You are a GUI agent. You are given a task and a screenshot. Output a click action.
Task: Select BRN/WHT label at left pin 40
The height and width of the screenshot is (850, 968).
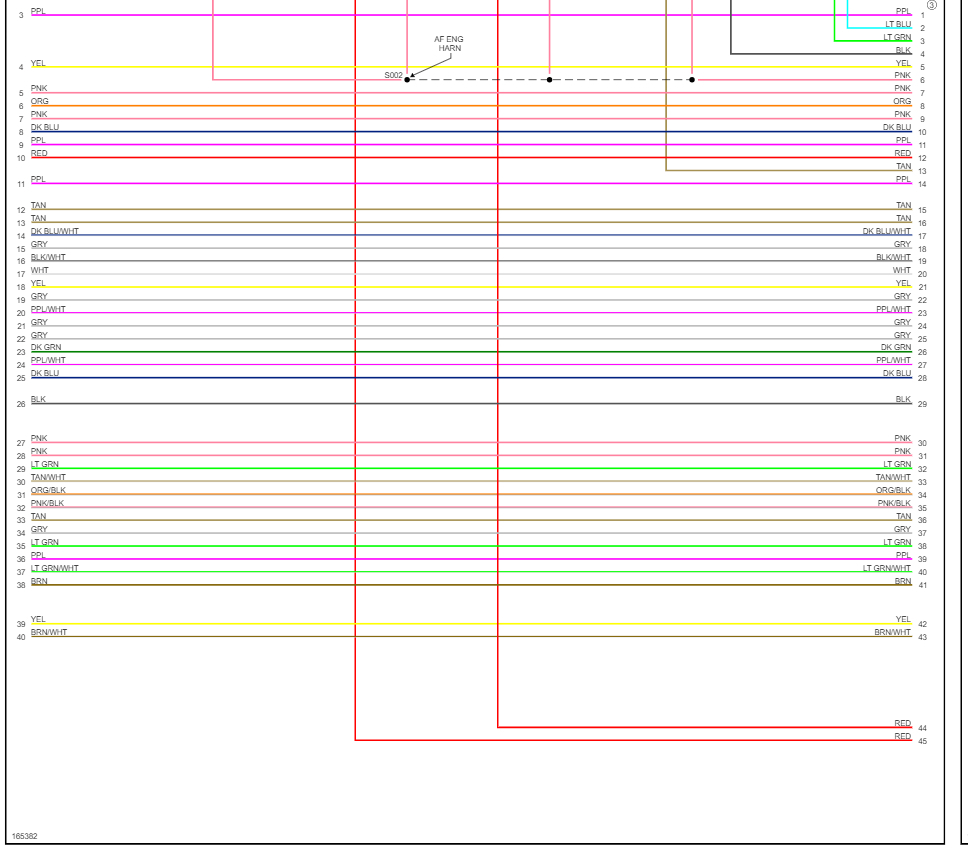(x=49, y=632)
